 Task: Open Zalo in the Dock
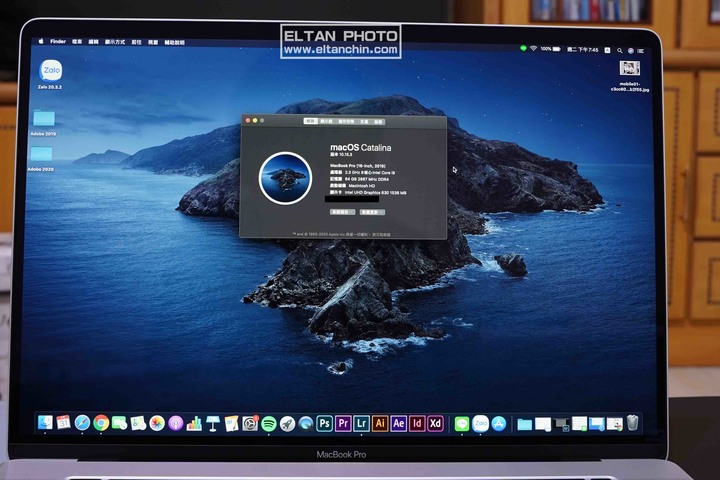[x=480, y=424]
